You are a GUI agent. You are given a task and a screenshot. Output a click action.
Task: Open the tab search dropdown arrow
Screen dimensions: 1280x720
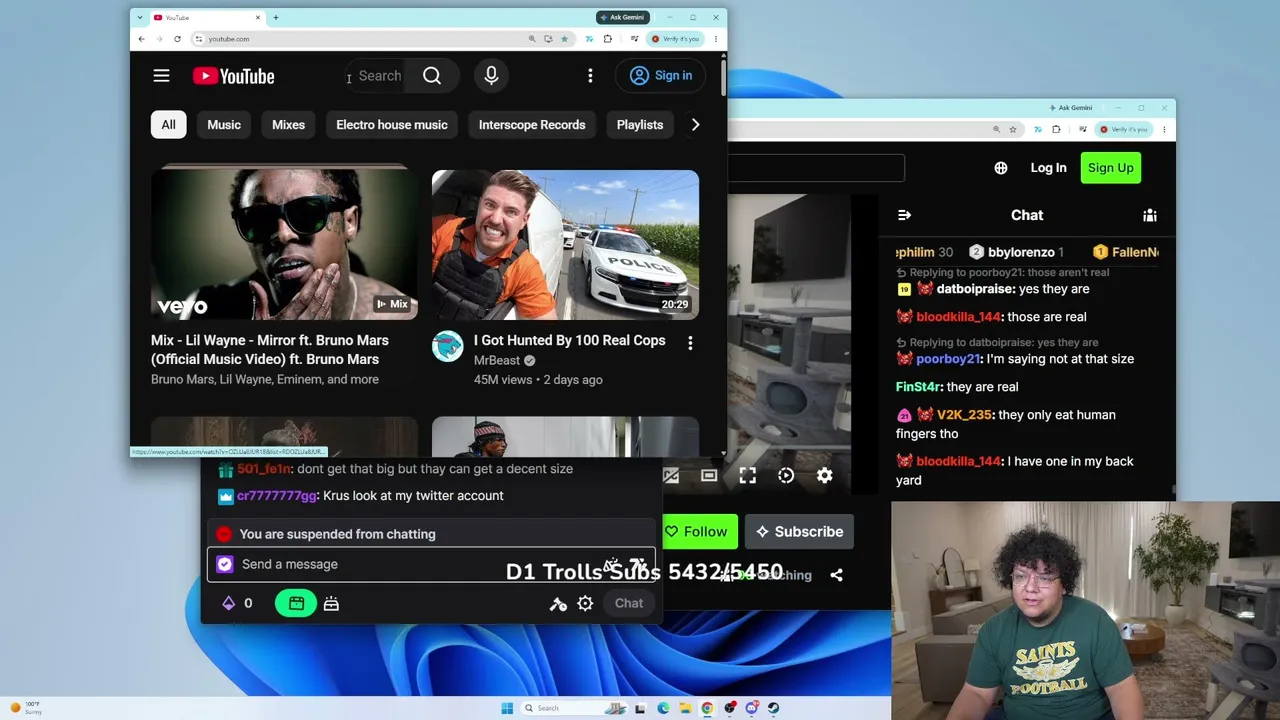[139, 17]
